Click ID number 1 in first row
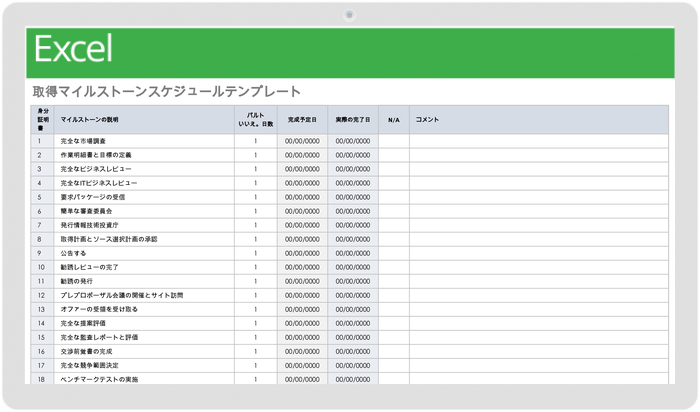Image resolution: width=700 pixels, height=412 pixels. coord(42,141)
